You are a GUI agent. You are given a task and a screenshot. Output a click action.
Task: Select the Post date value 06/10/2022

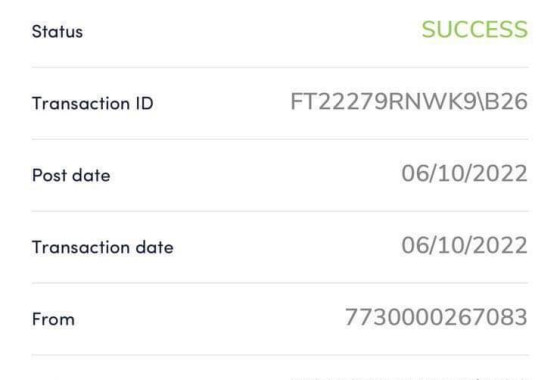pos(464,174)
